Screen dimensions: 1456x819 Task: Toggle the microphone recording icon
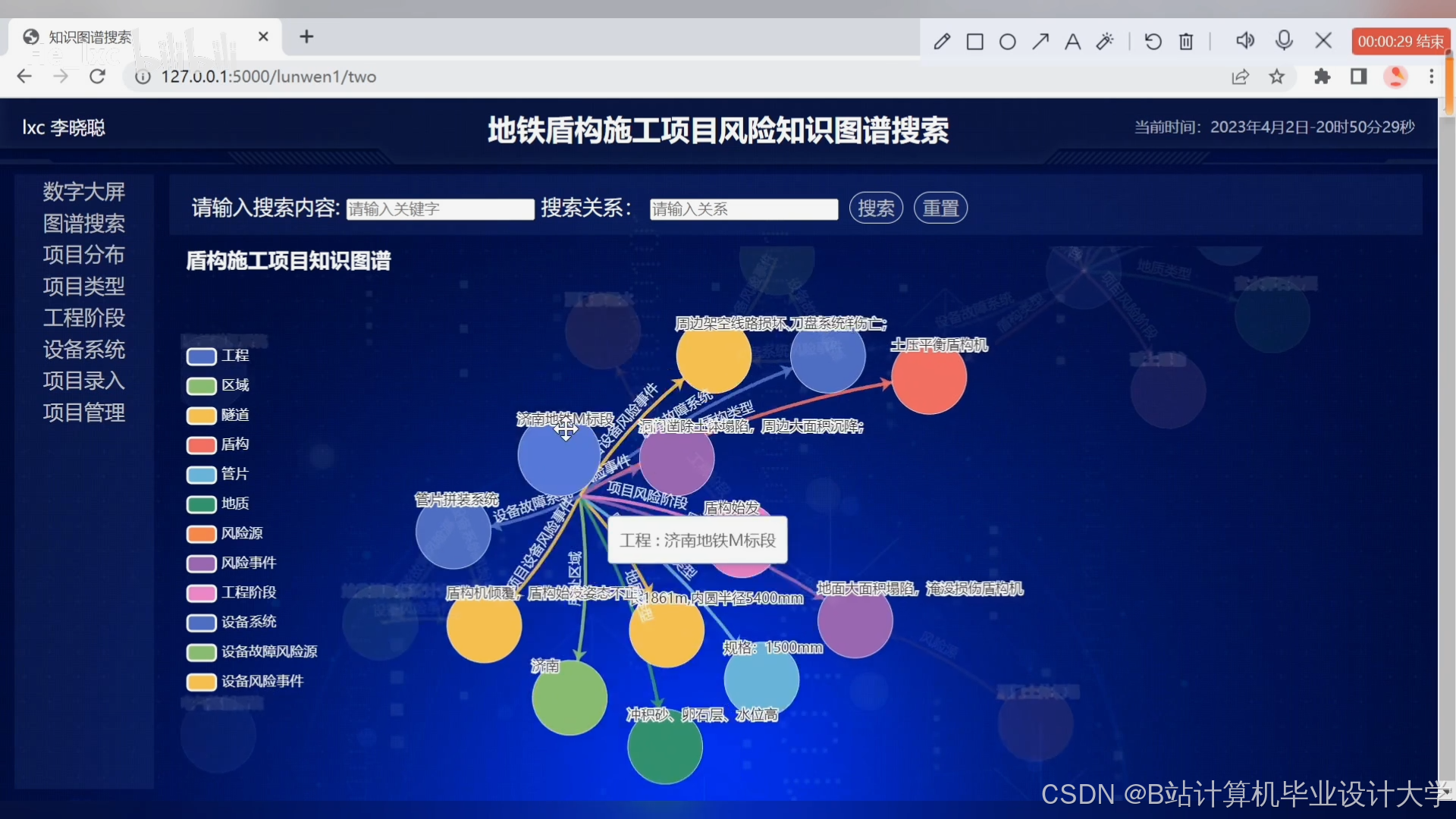point(1284,39)
